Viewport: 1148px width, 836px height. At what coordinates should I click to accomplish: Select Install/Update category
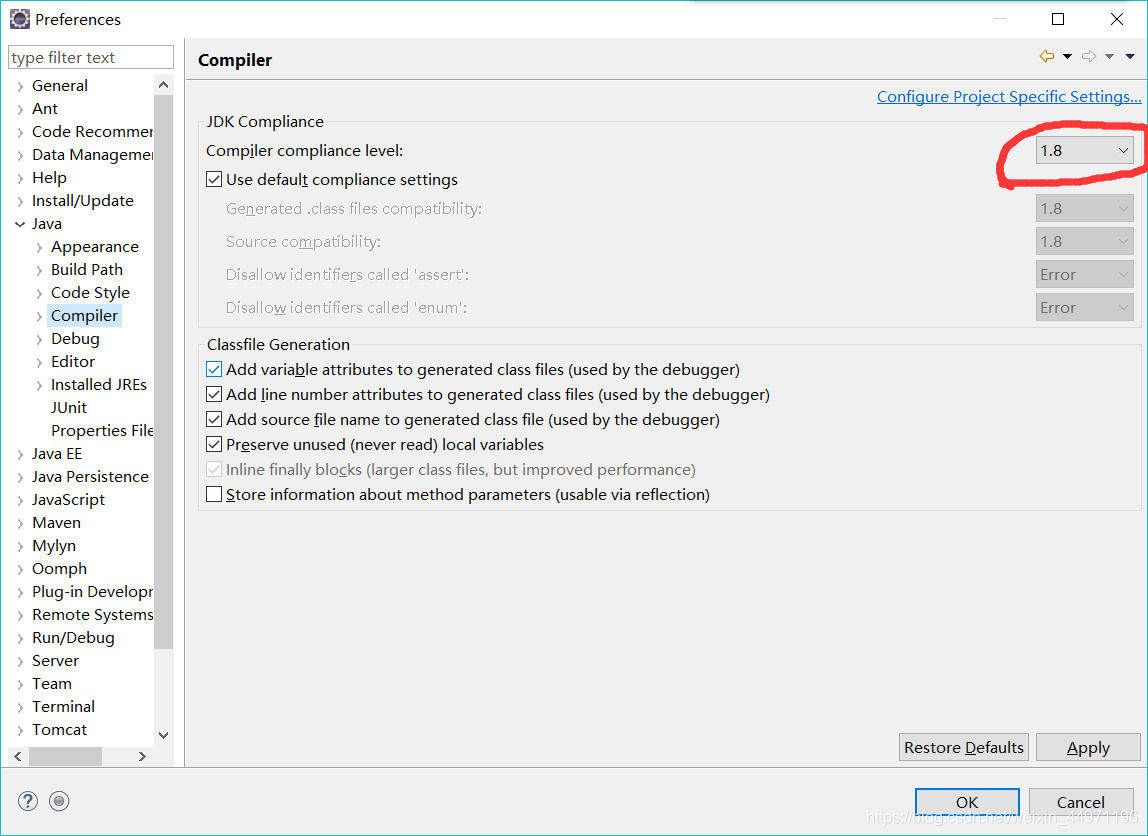coord(83,201)
